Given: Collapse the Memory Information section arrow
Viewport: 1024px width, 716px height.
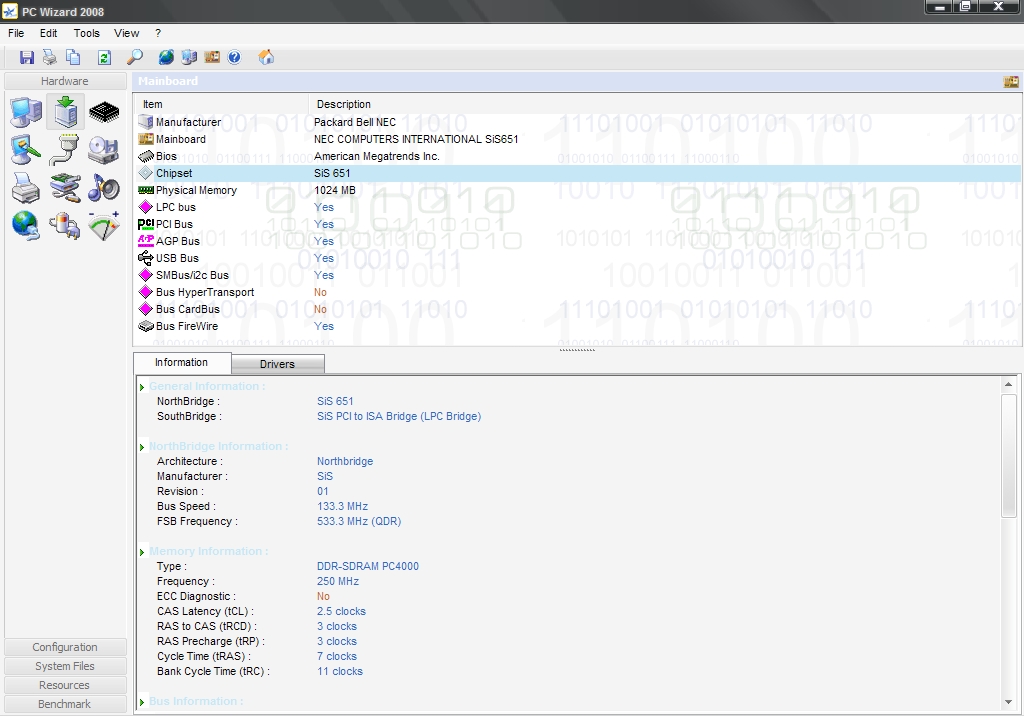Looking at the screenshot, I should (142, 552).
